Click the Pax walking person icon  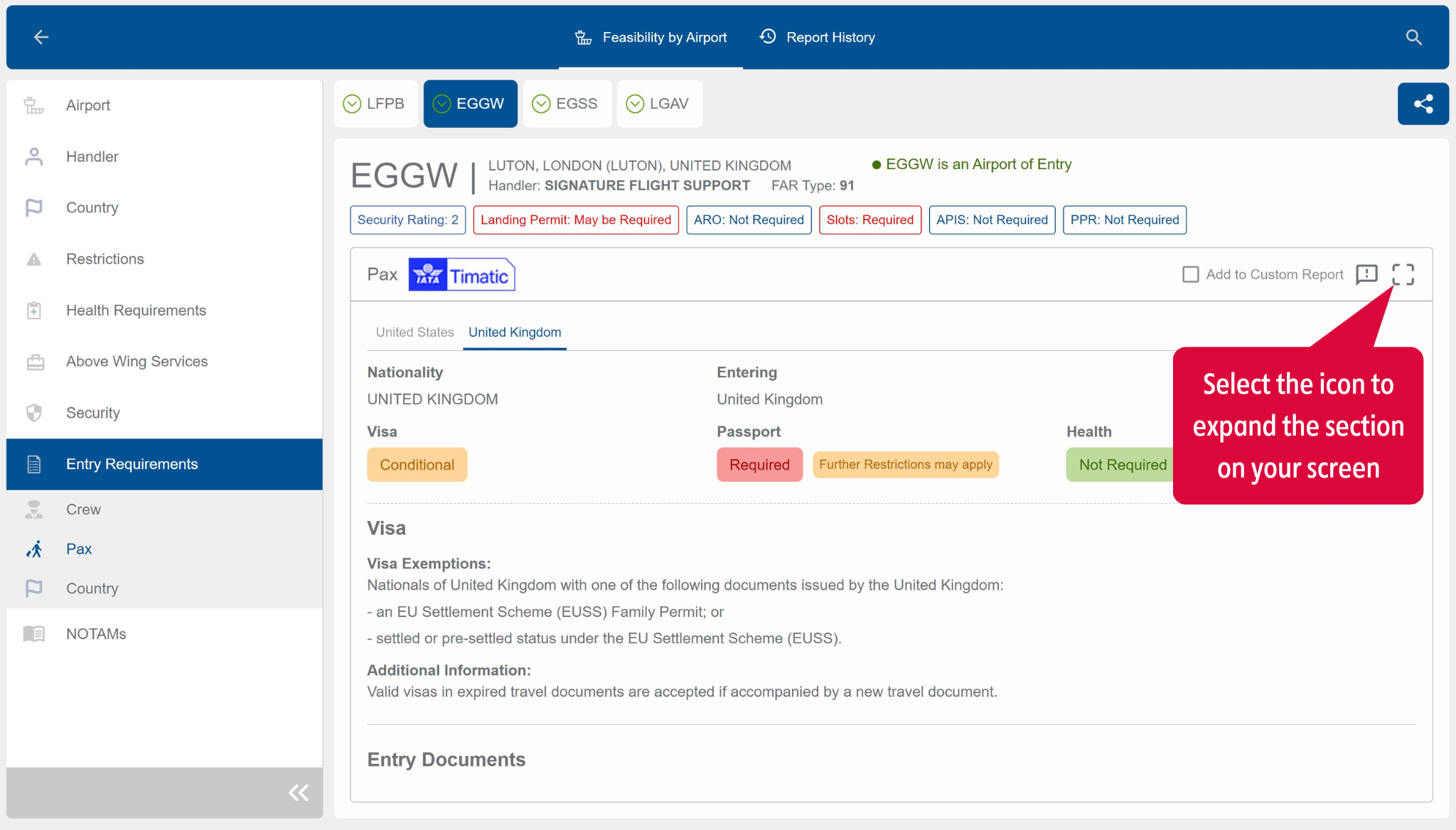coord(34,549)
